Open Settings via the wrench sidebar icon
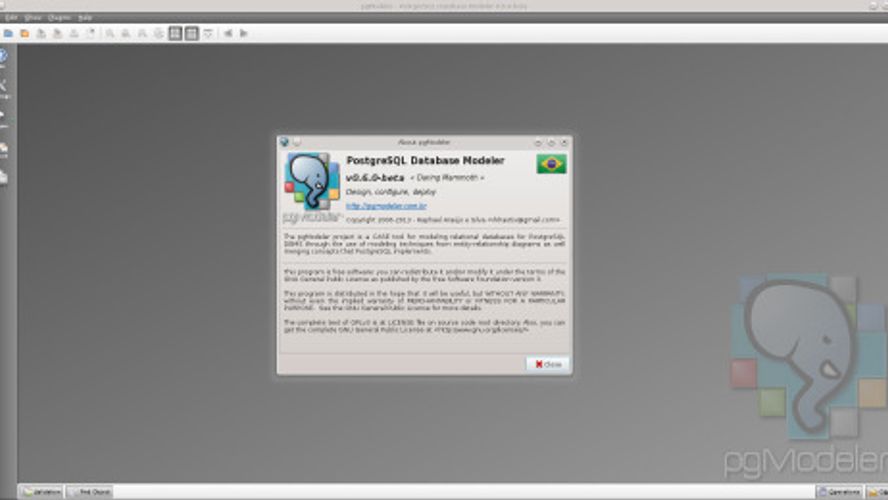 click(3, 87)
